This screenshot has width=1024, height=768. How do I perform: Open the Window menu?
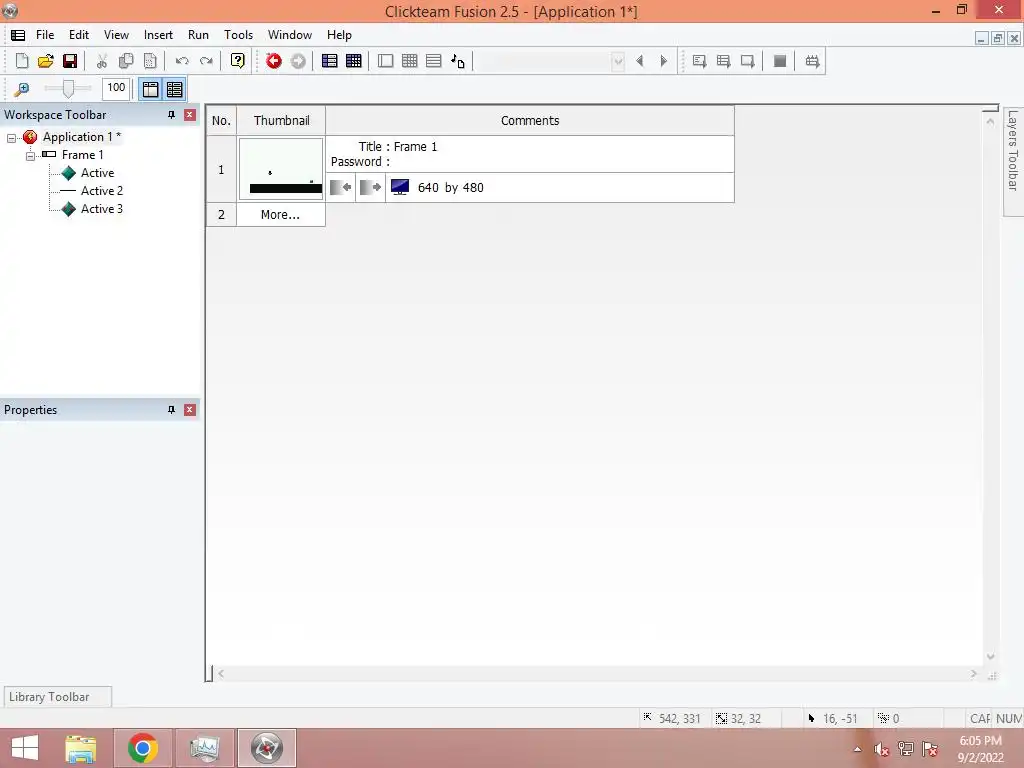290,35
